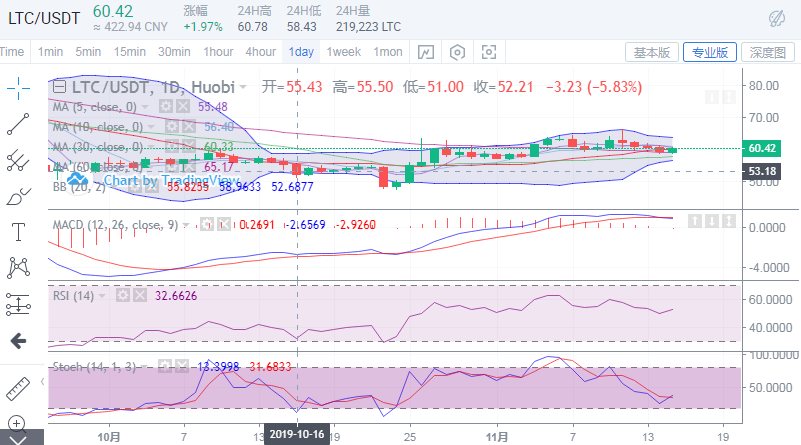This screenshot has width=801, height=445.
Task: Move the MACD pane up
Action: (694, 221)
